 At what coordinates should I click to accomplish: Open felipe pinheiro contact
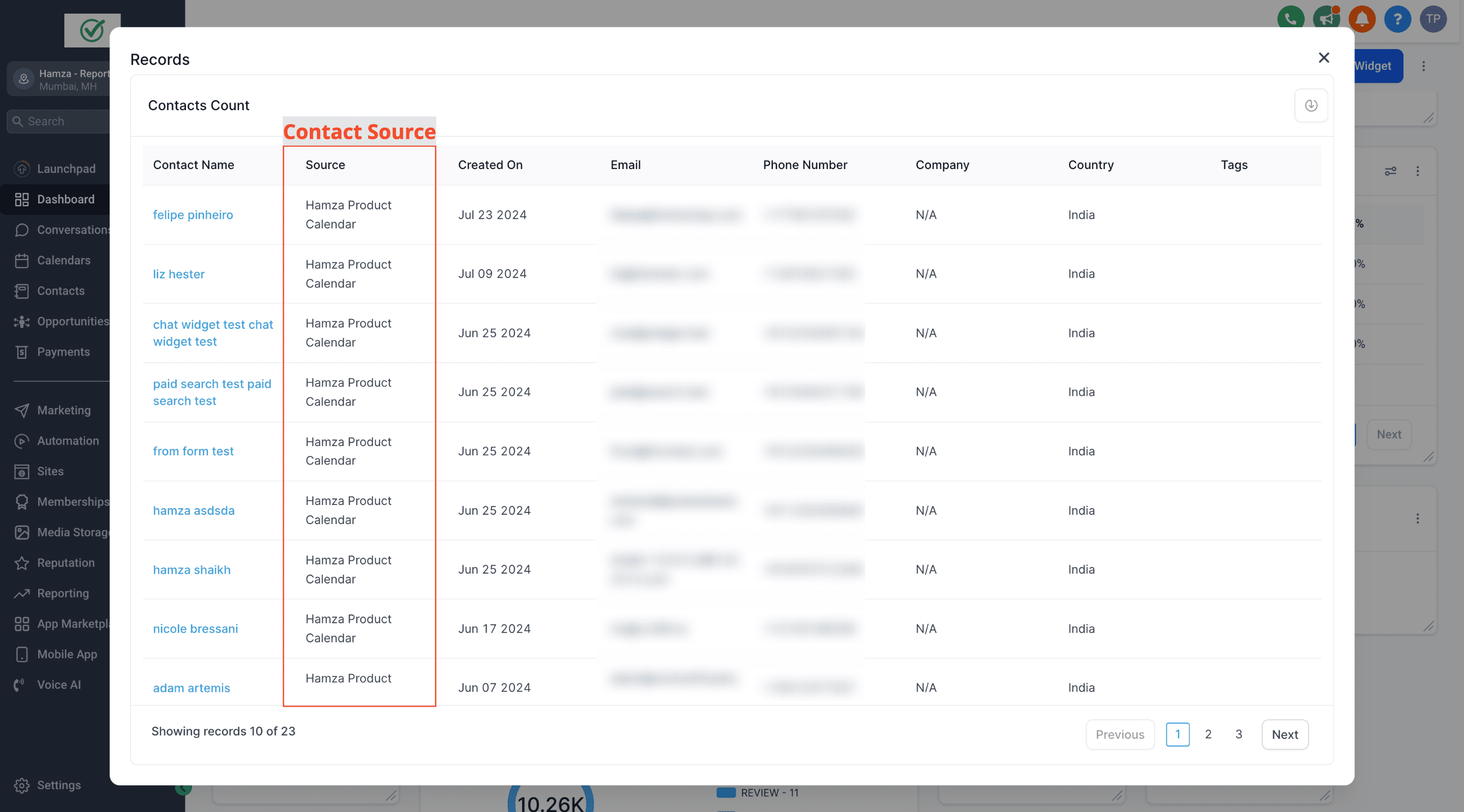[x=193, y=215]
